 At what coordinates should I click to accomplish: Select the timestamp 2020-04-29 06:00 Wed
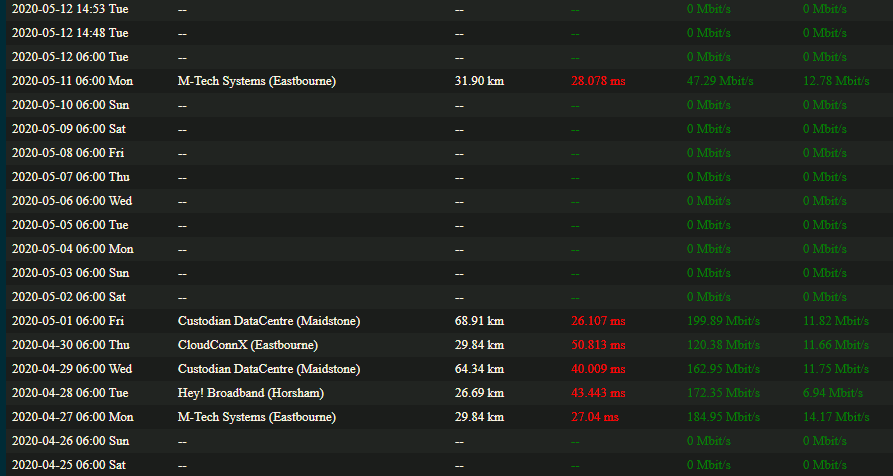click(72, 369)
